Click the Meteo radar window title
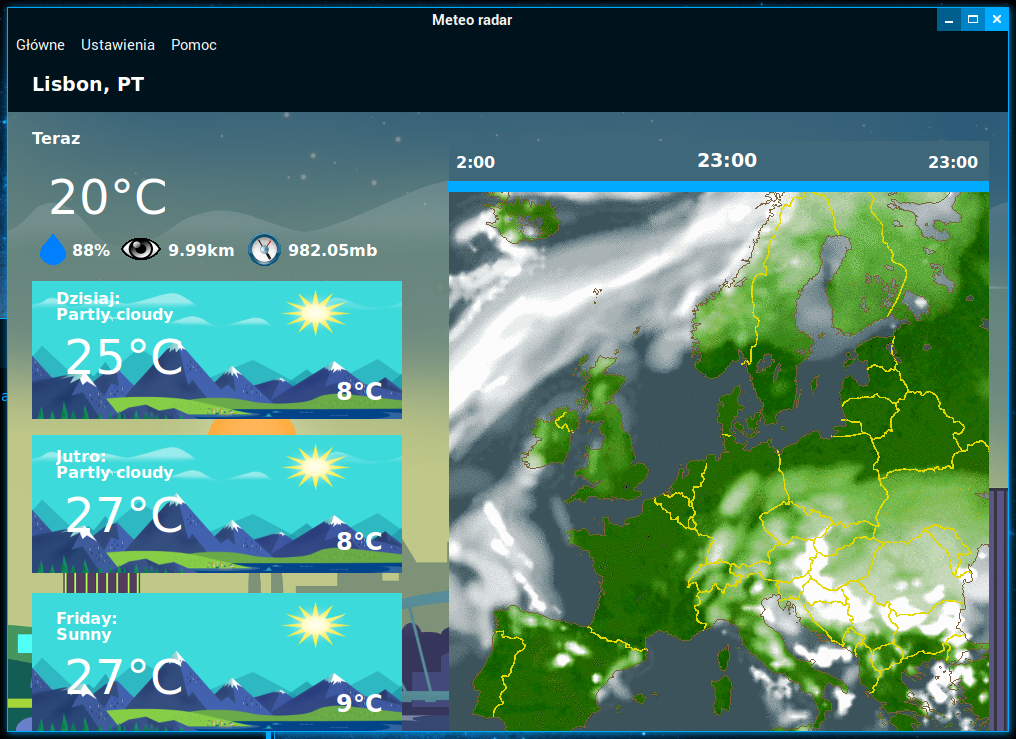 [472, 20]
